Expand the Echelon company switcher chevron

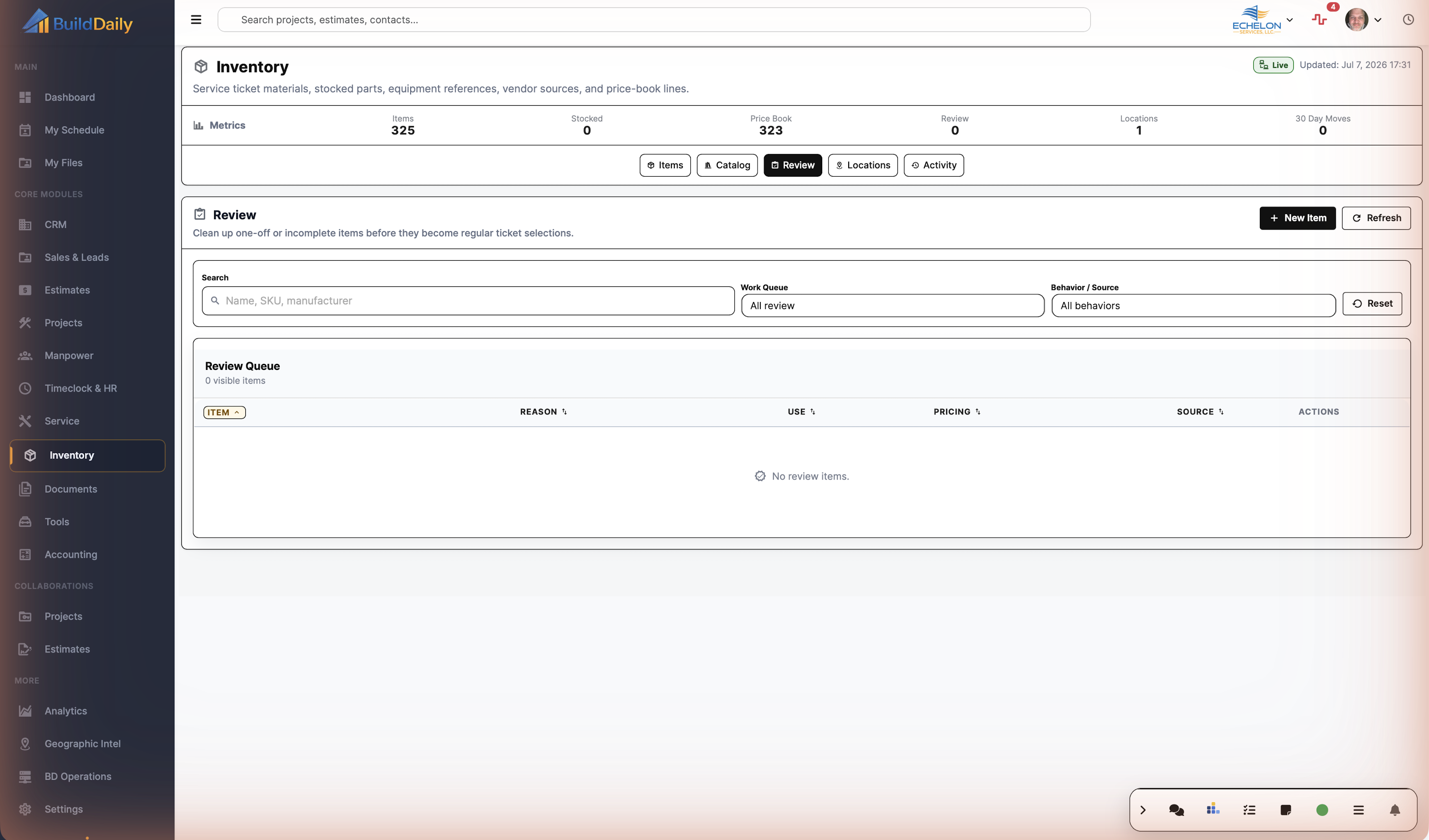coord(1290,20)
